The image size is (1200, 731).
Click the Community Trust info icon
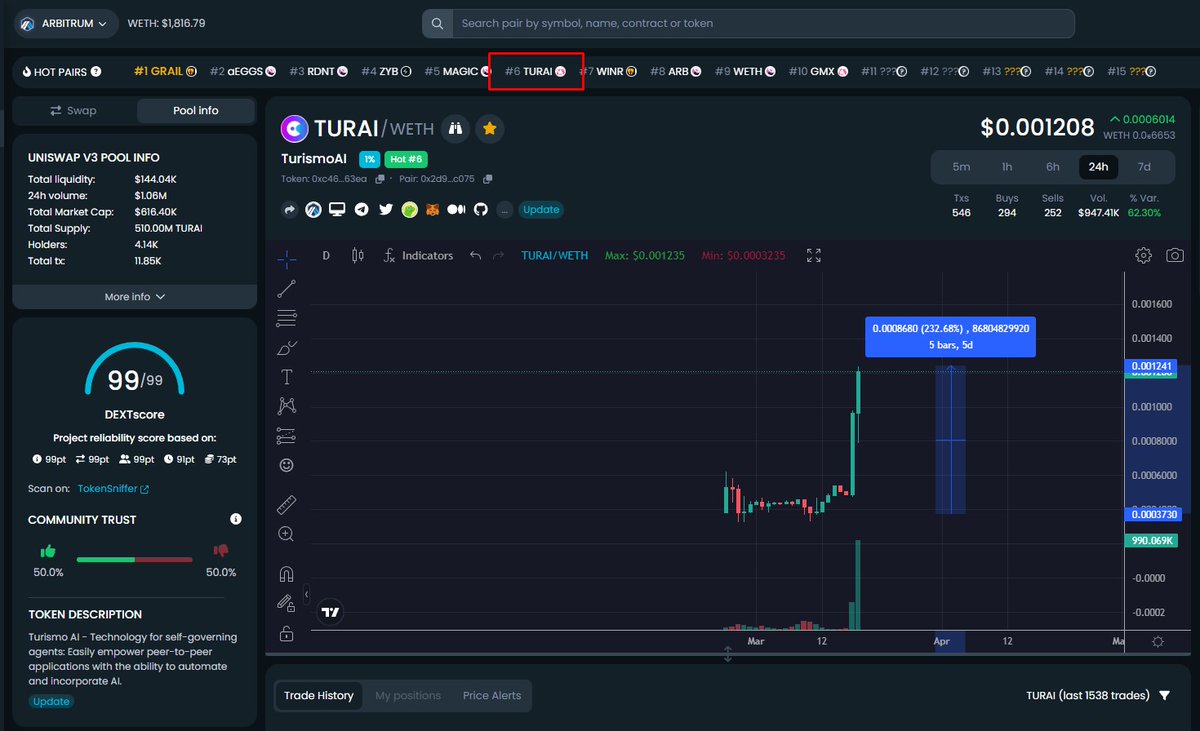236,519
